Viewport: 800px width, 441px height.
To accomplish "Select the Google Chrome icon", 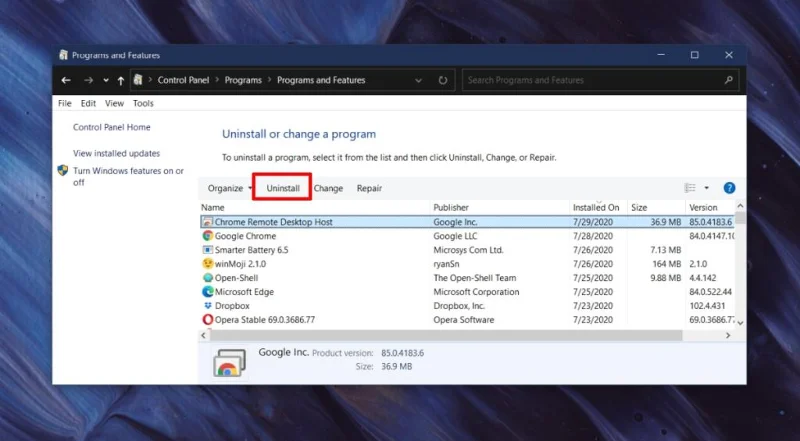I will tap(207, 236).
